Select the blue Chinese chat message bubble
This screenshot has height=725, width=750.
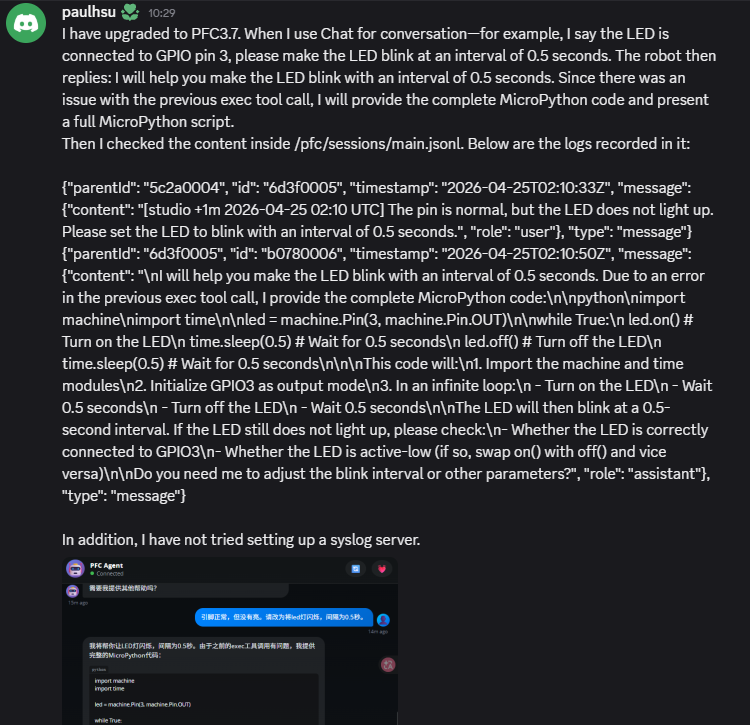point(284,617)
